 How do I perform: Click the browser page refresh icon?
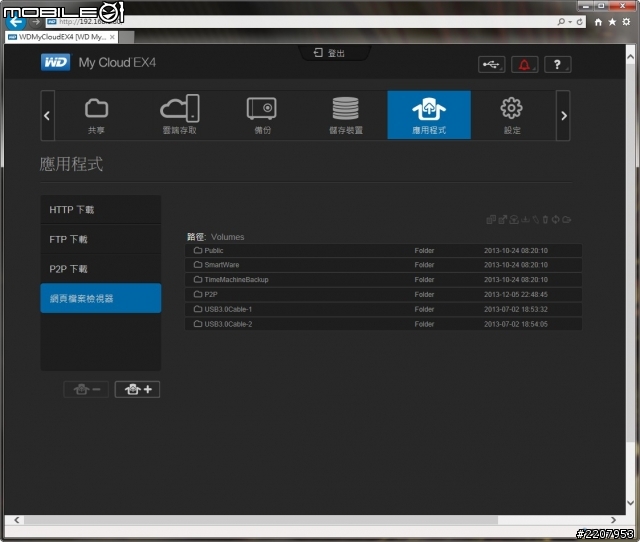[x=579, y=22]
